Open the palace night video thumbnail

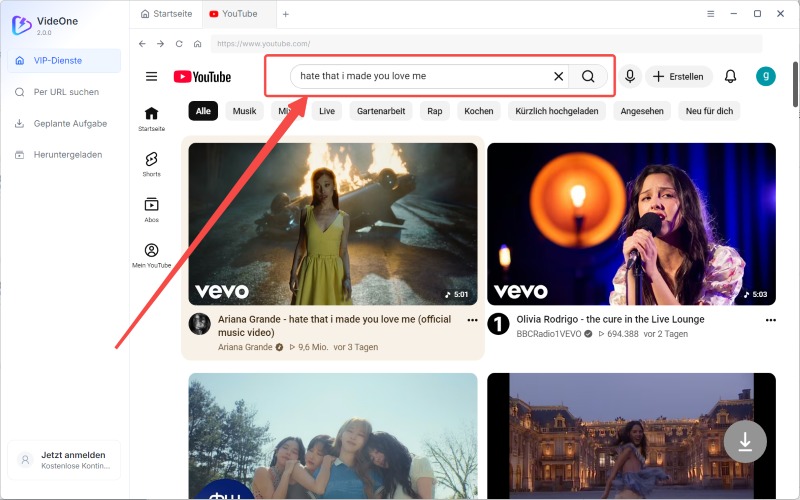632,436
